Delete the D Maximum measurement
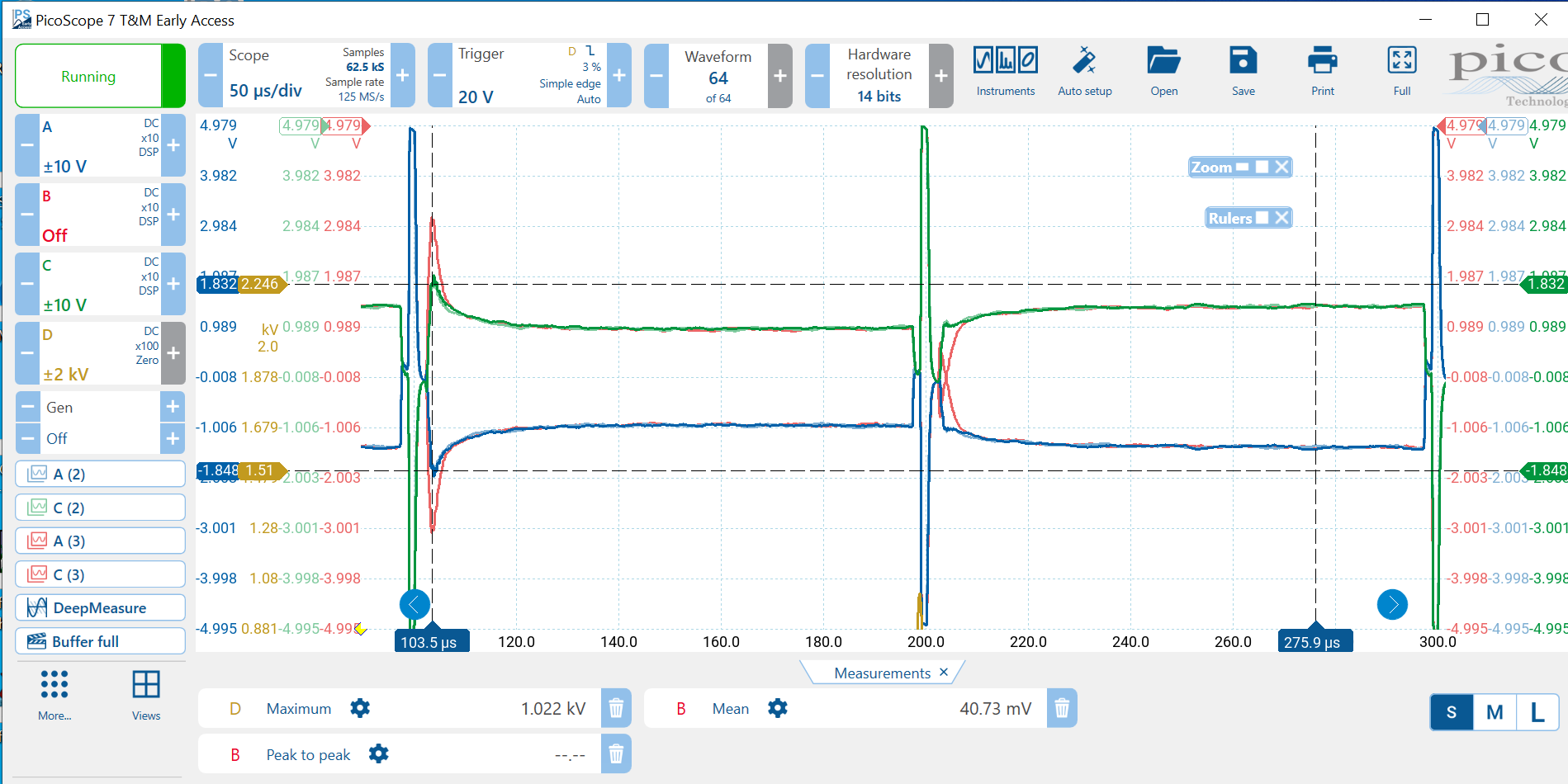The height and width of the screenshot is (784, 1568). (x=616, y=708)
